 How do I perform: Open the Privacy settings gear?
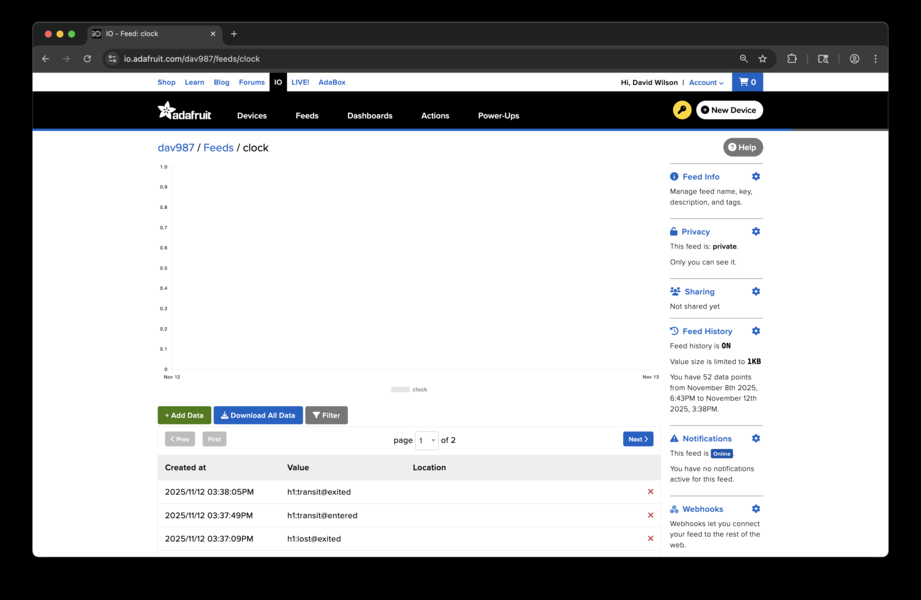(x=756, y=231)
